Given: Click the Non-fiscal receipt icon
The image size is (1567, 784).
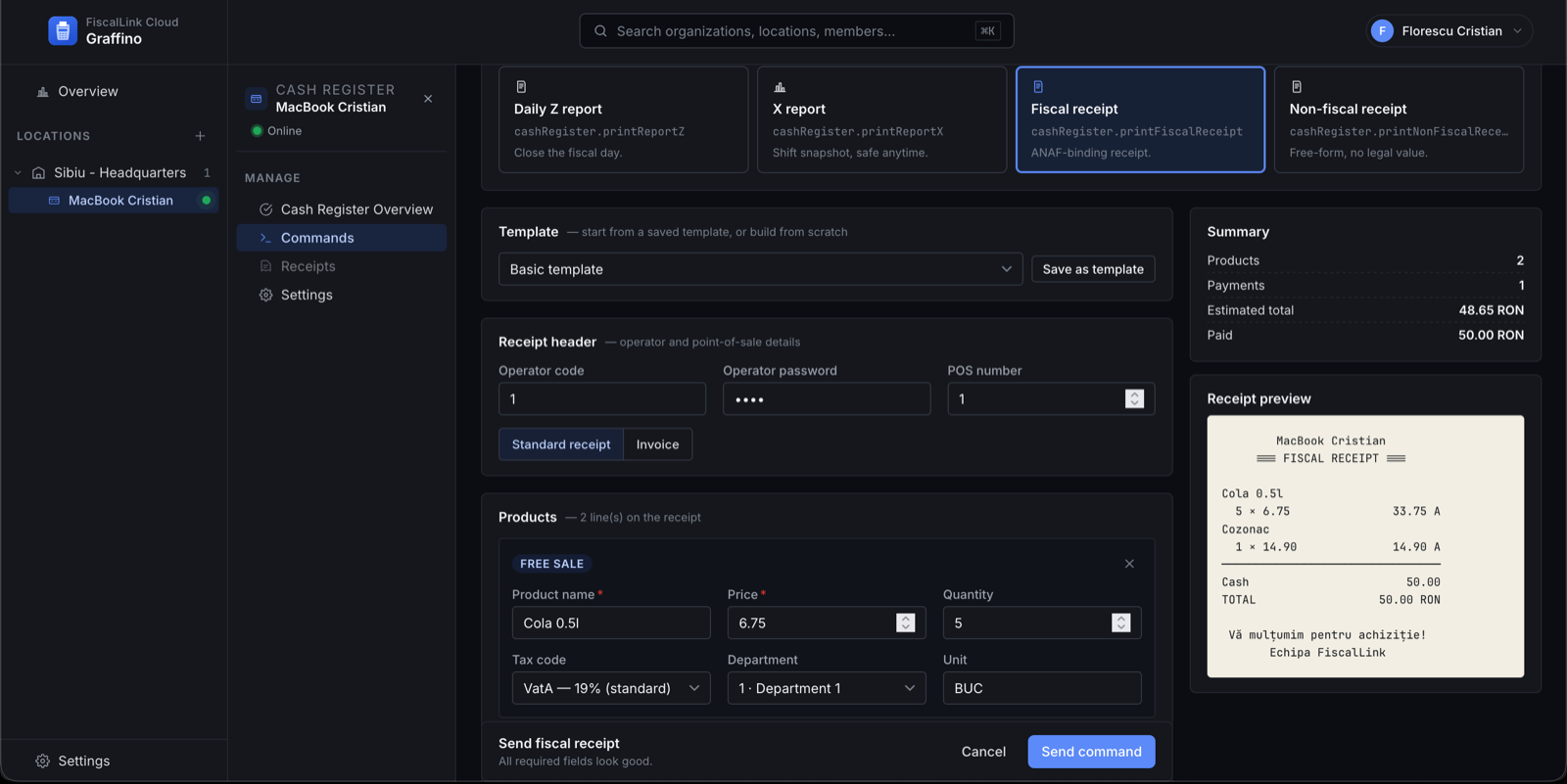Looking at the screenshot, I should tap(1297, 87).
